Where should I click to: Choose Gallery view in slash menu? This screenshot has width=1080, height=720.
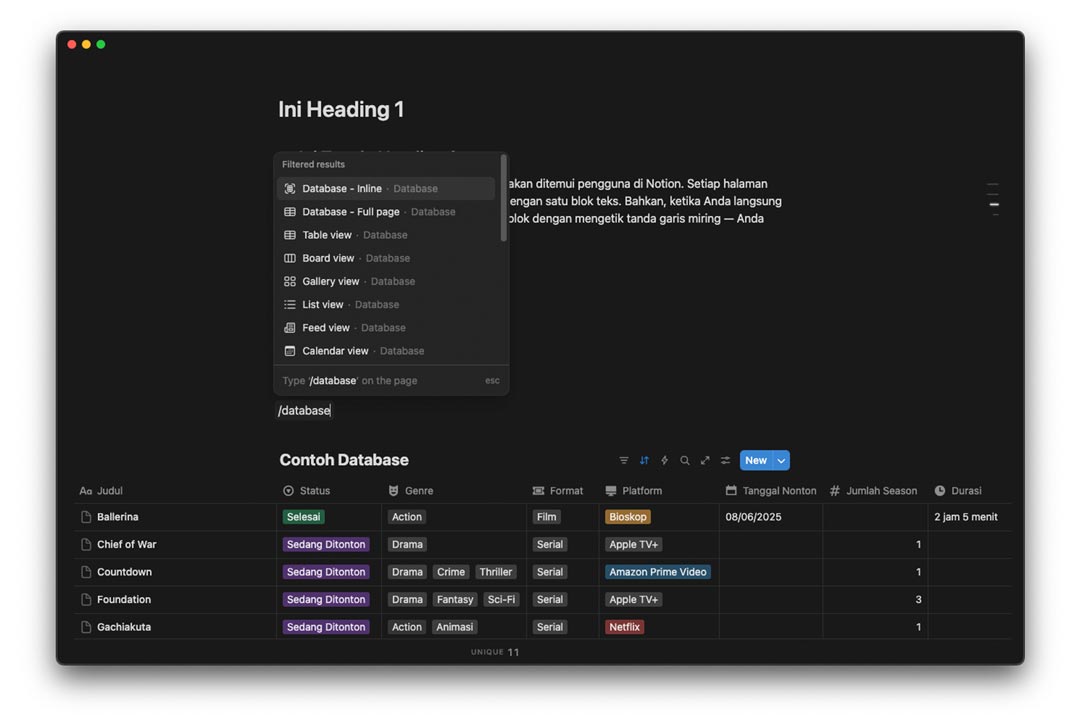point(330,282)
